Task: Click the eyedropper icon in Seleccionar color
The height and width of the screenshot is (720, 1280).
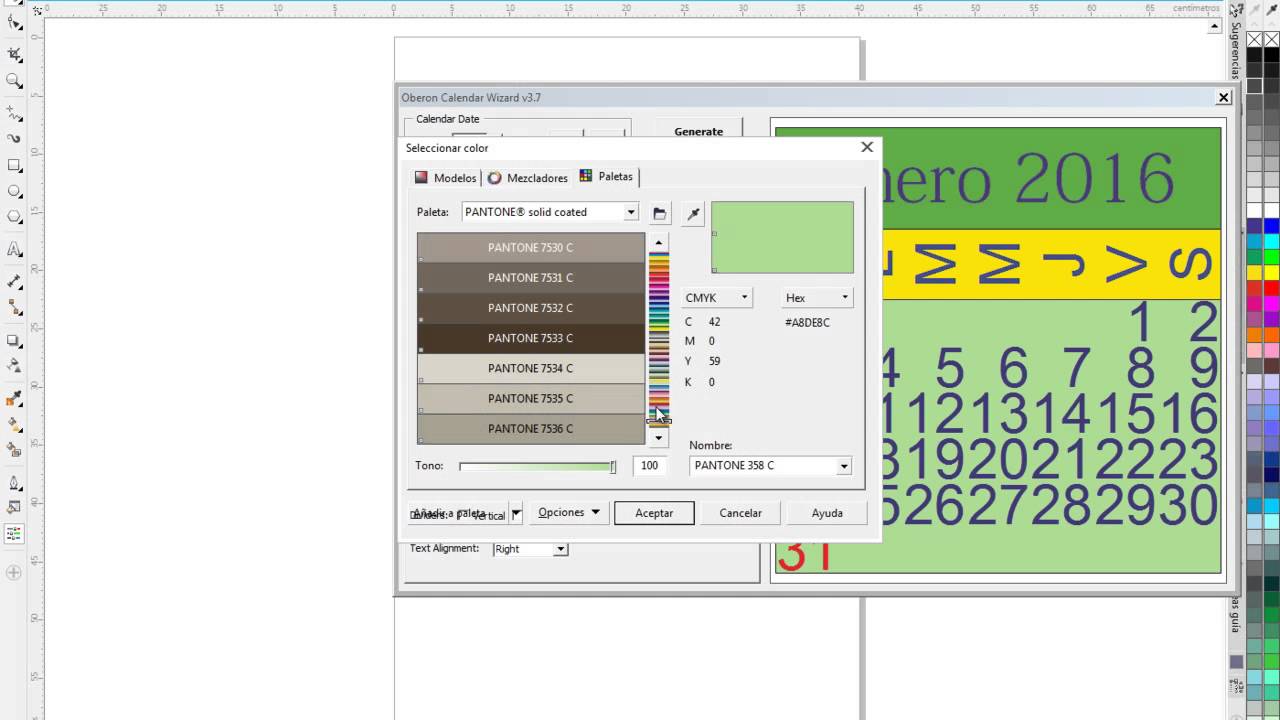Action: 693,213
